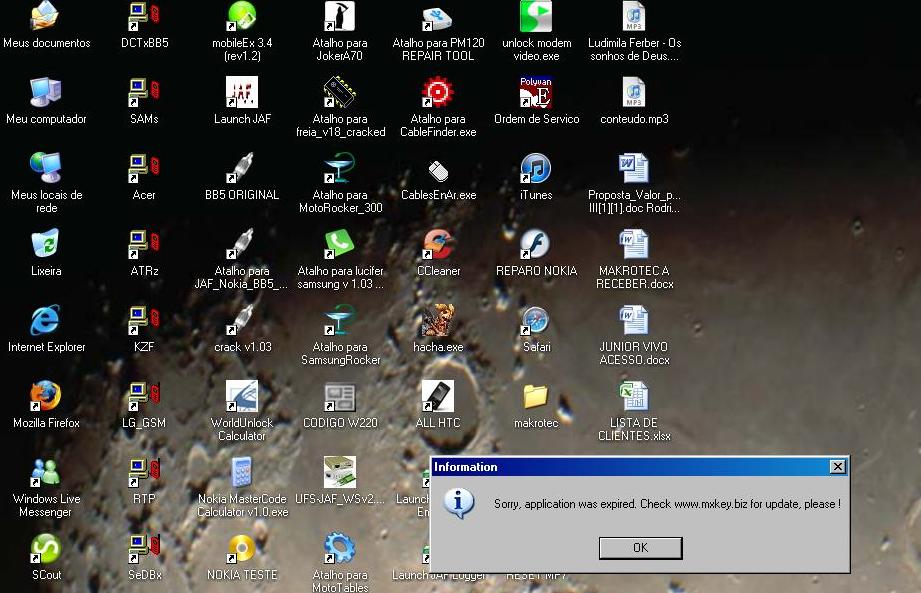Select the hacha.exe icon
921x593 pixels.
(438, 320)
